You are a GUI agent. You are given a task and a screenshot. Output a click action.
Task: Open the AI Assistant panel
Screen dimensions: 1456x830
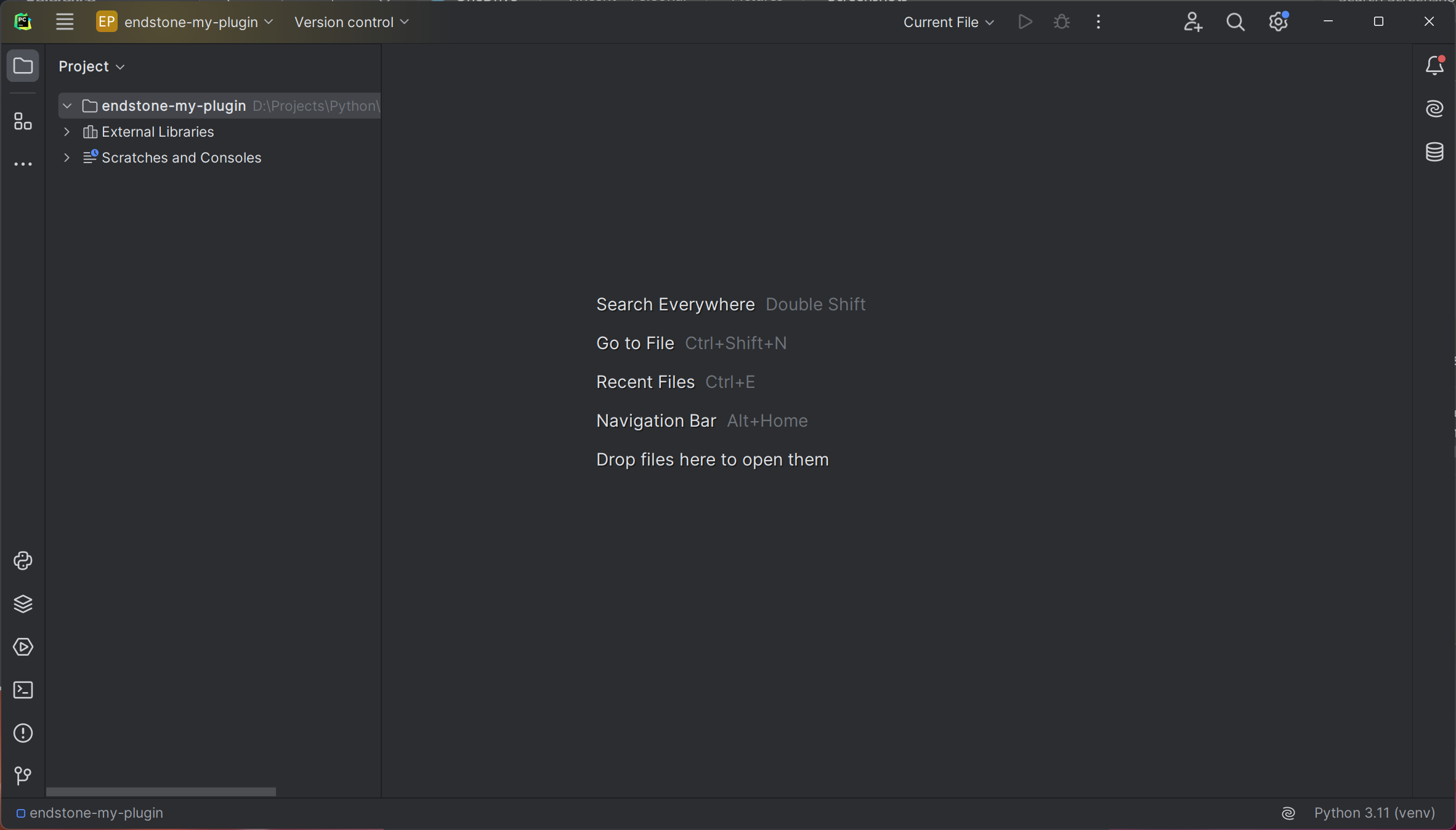(x=1434, y=108)
